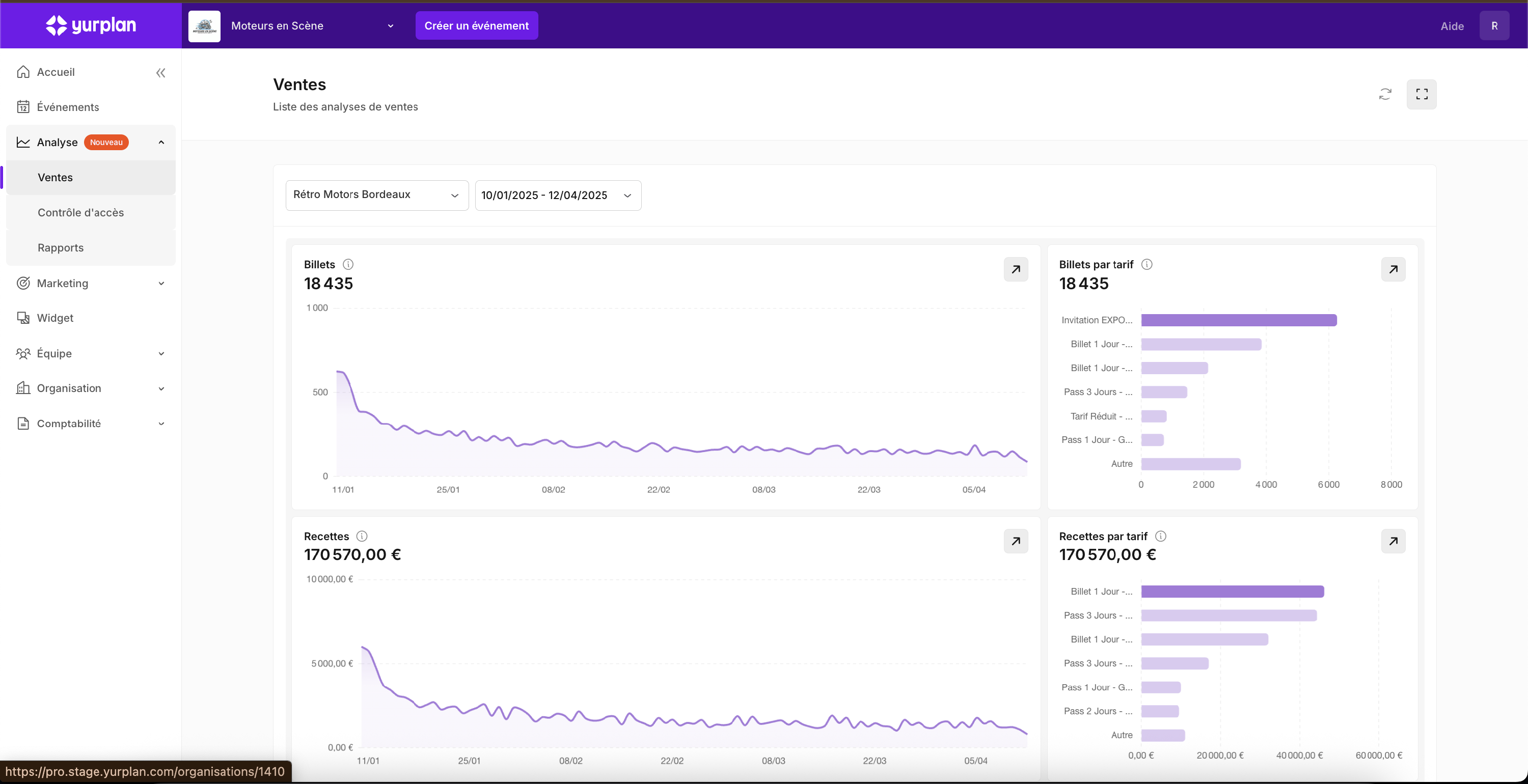The height and width of the screenshot is (784, 1528).
Task: Expand the Recettes par tarif chart
Action: click(1393, 541)
